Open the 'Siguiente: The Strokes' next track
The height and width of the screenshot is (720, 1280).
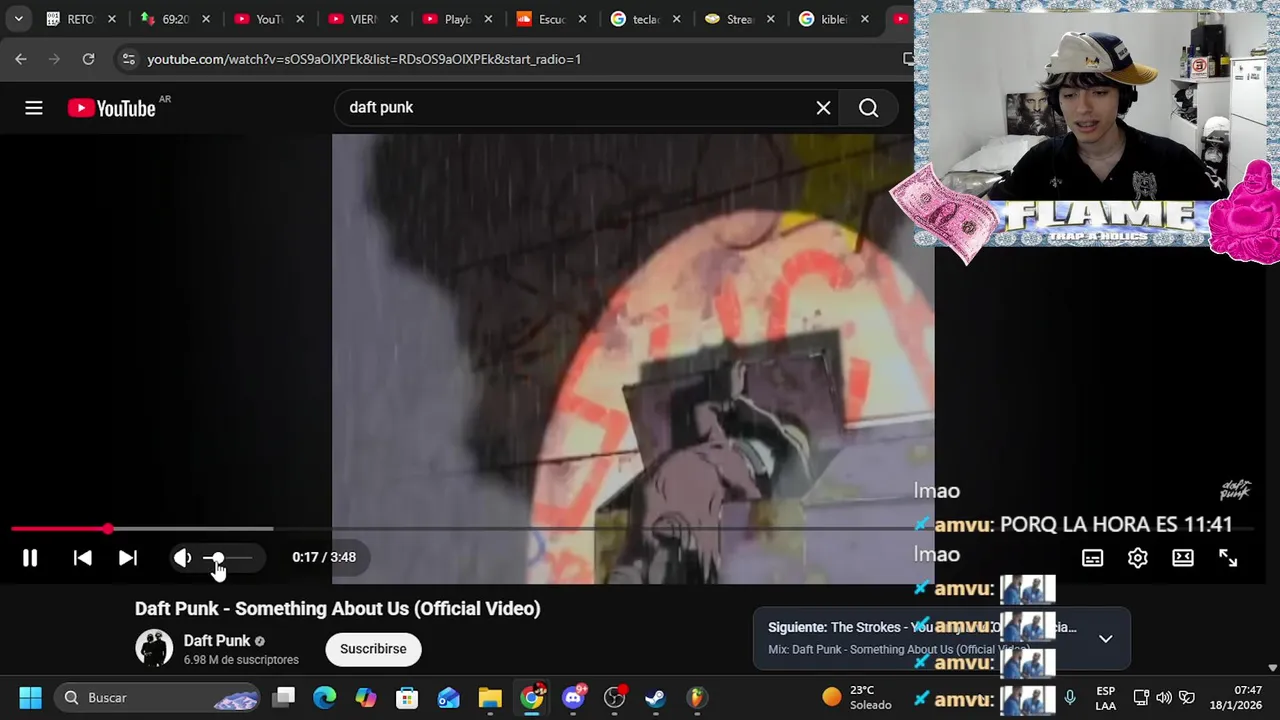(x=920, y=628)
